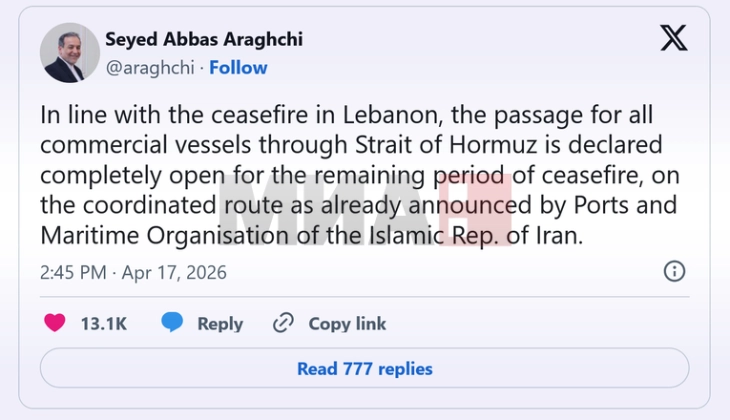The width and height of the screenshot is (730, 420).
Task: Open the circled info icon
Action: (675, 271)
